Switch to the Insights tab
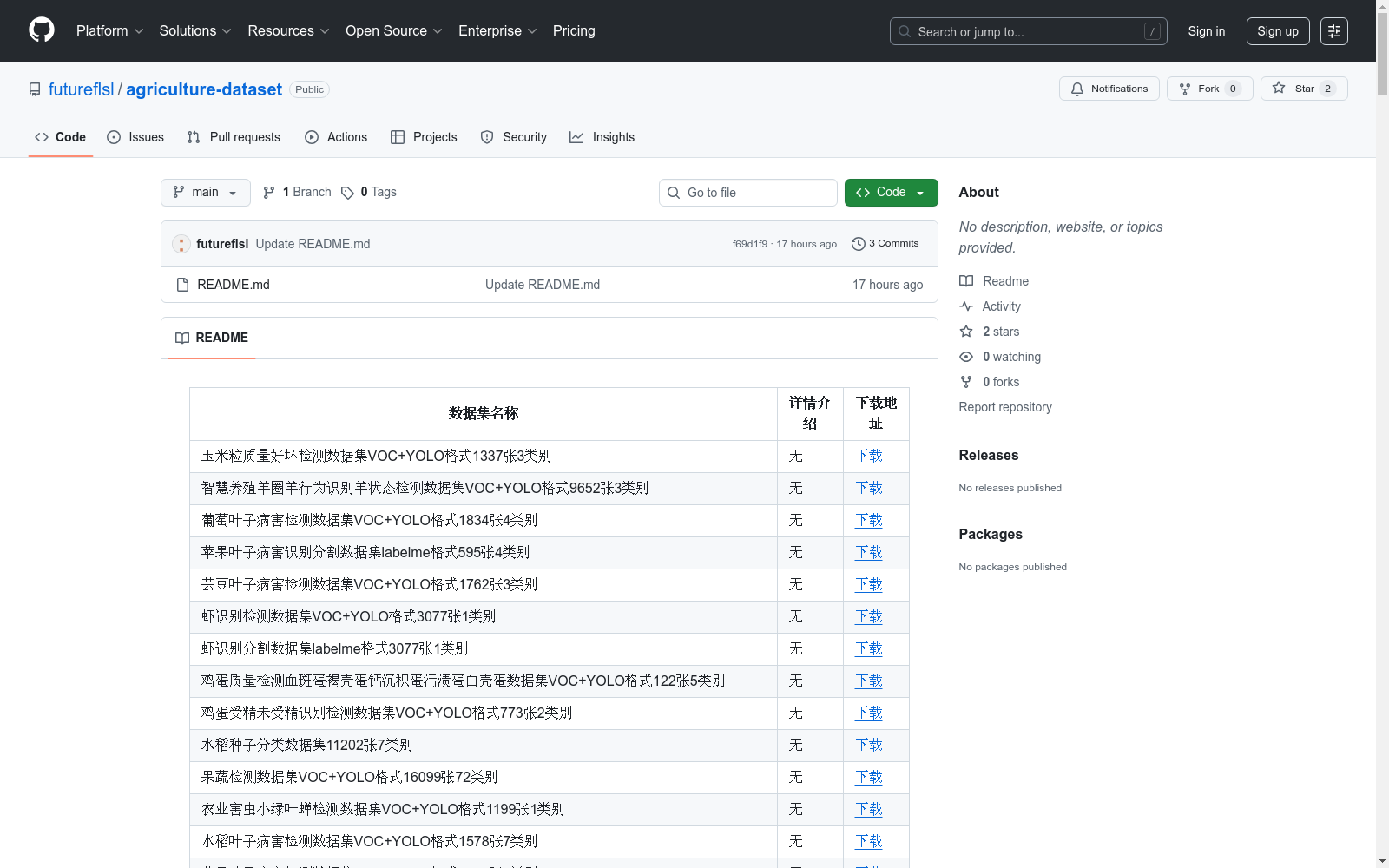1389x868 pixels. 602,137
